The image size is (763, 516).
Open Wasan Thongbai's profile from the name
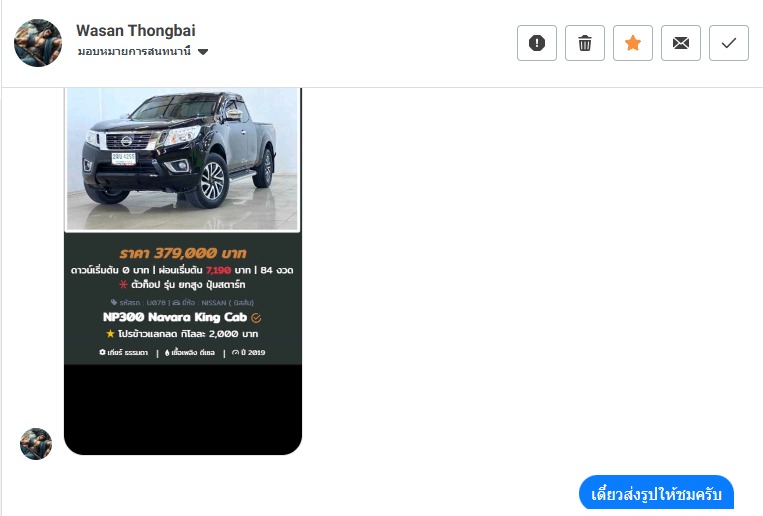coord(136,31)
